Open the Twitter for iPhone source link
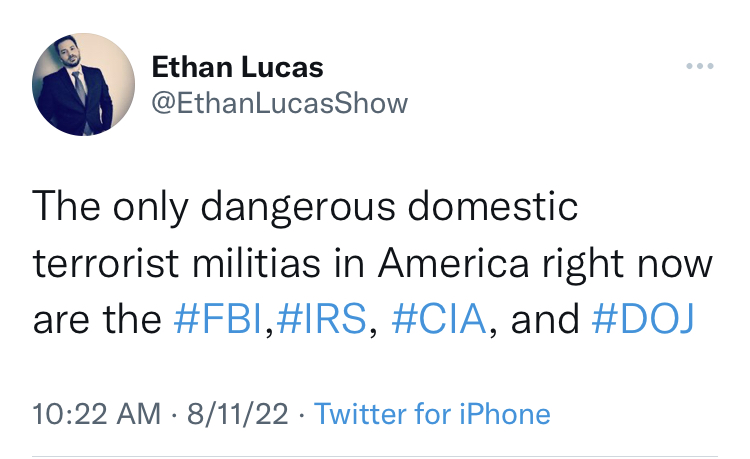750x459 pixels. (432, 413)
